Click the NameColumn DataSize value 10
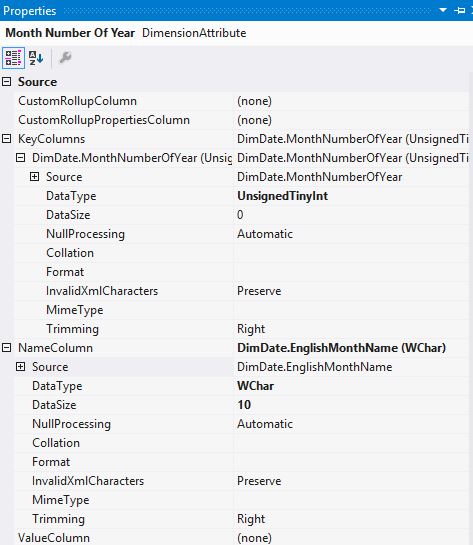This screenshot has width=473, height=545. click(x=244, y=405)
